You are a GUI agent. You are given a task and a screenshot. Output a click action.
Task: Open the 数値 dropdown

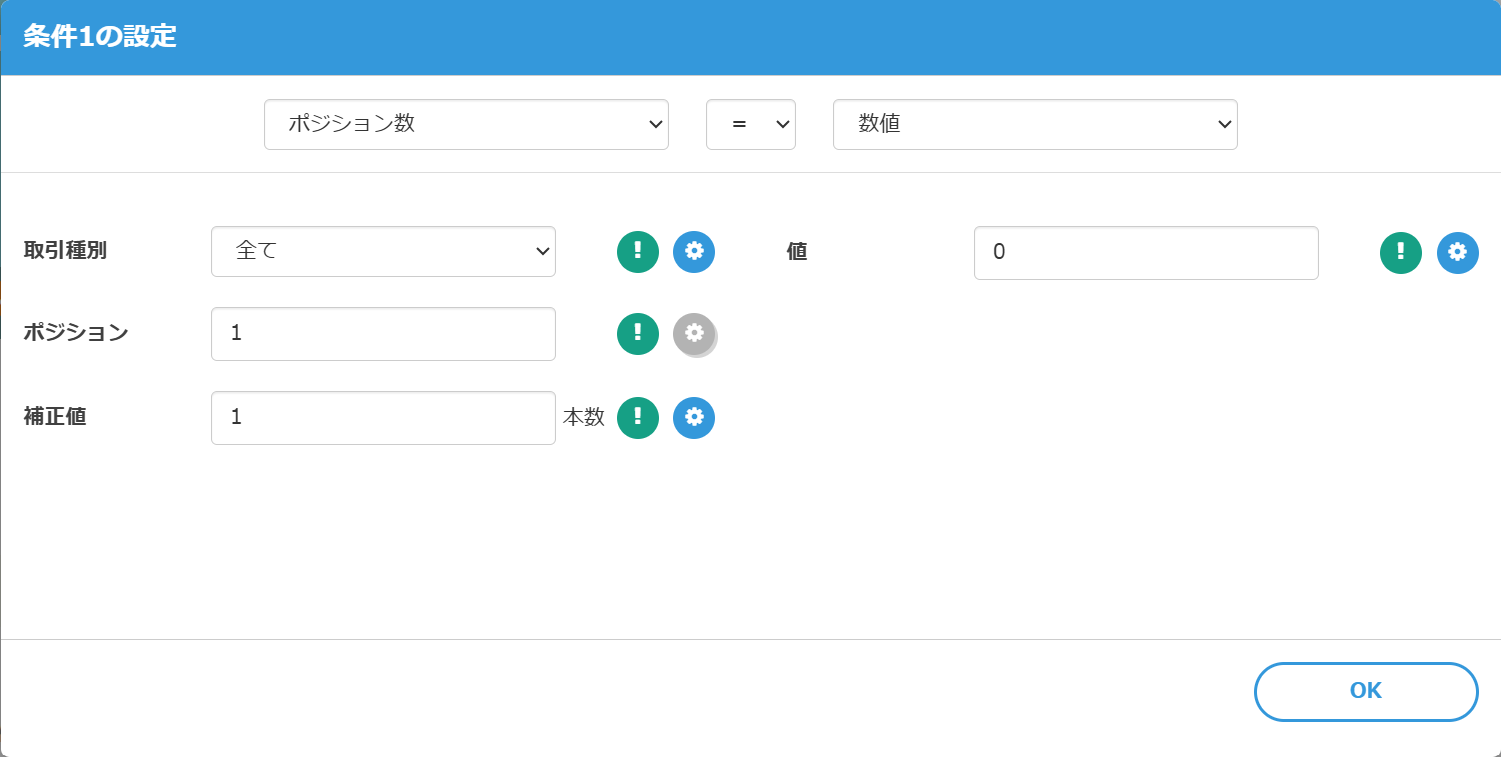click(x=1035, y=125)
